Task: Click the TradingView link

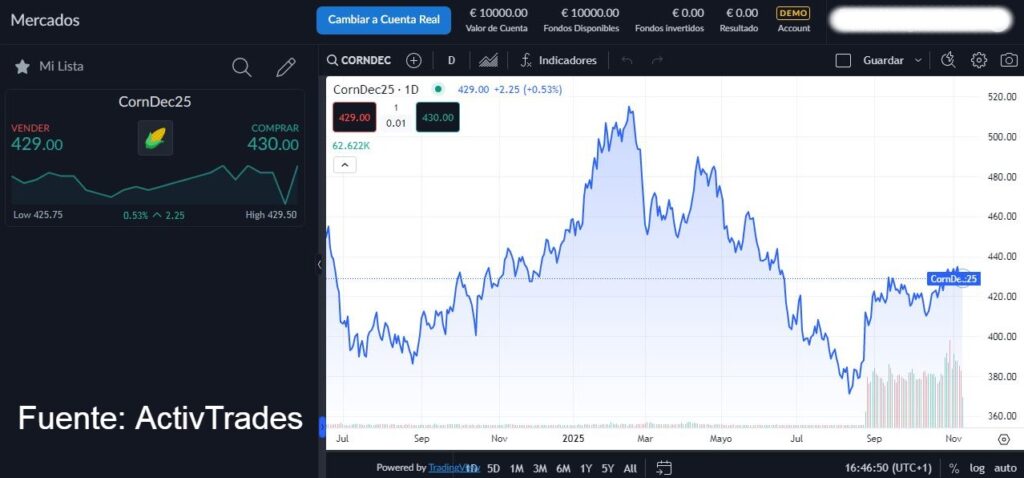Action: tap(454, 468)
